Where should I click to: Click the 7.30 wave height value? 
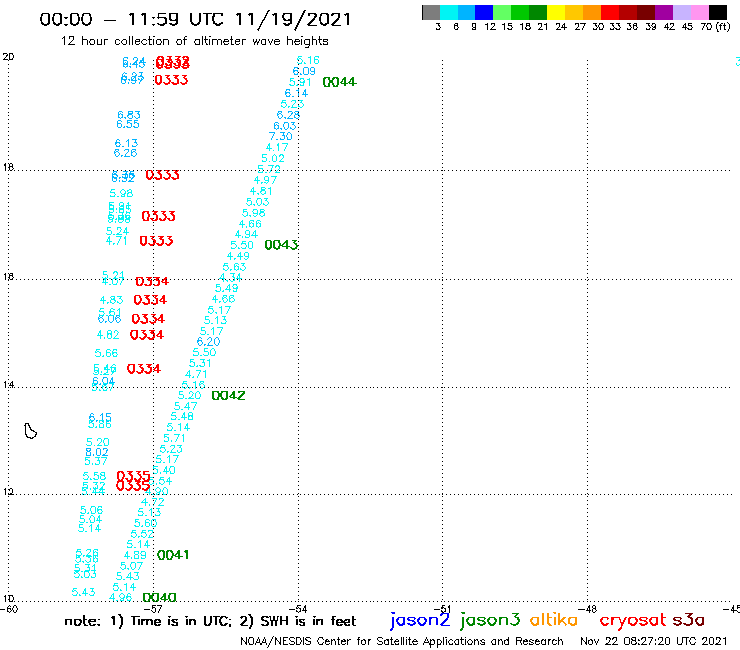click(x=281, y=136)
